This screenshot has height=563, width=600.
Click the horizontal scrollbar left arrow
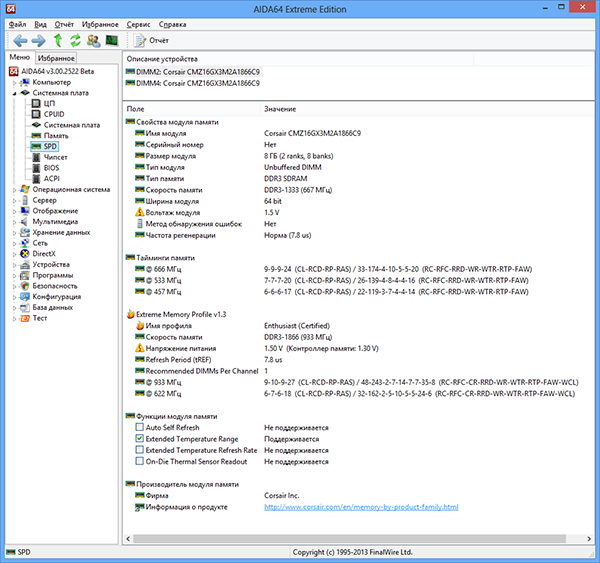(x=128, y=539)
